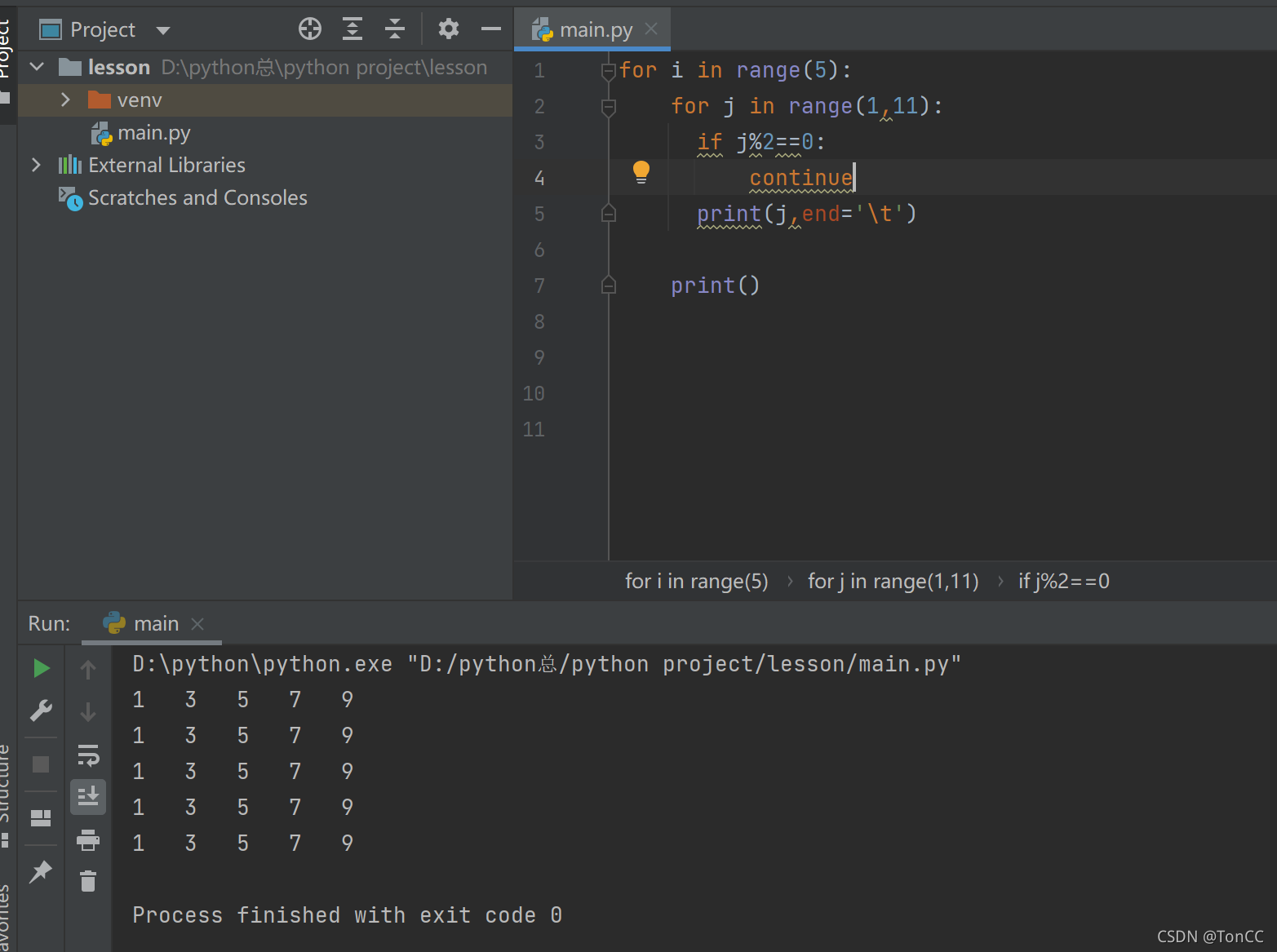Click the Locate/Select Opened File target icon

tap(310, 29)
